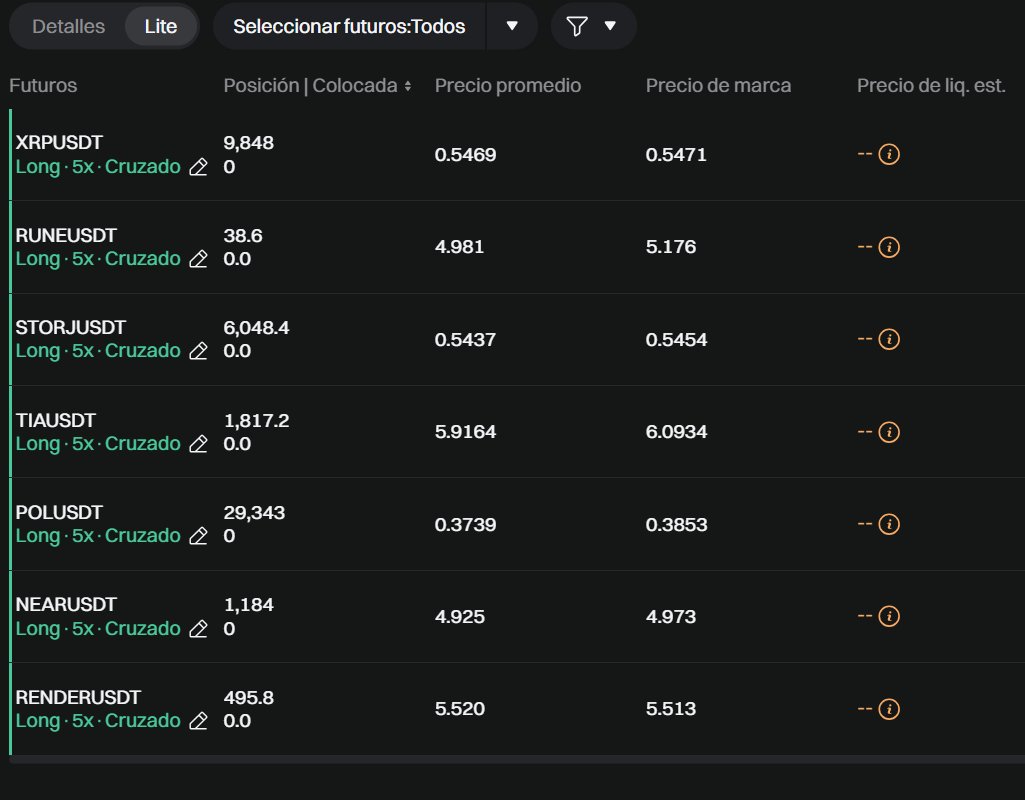Show liquidation price info for RENDERUSDT
Screen dimensions: 1025x800
(x=889, y=709)
